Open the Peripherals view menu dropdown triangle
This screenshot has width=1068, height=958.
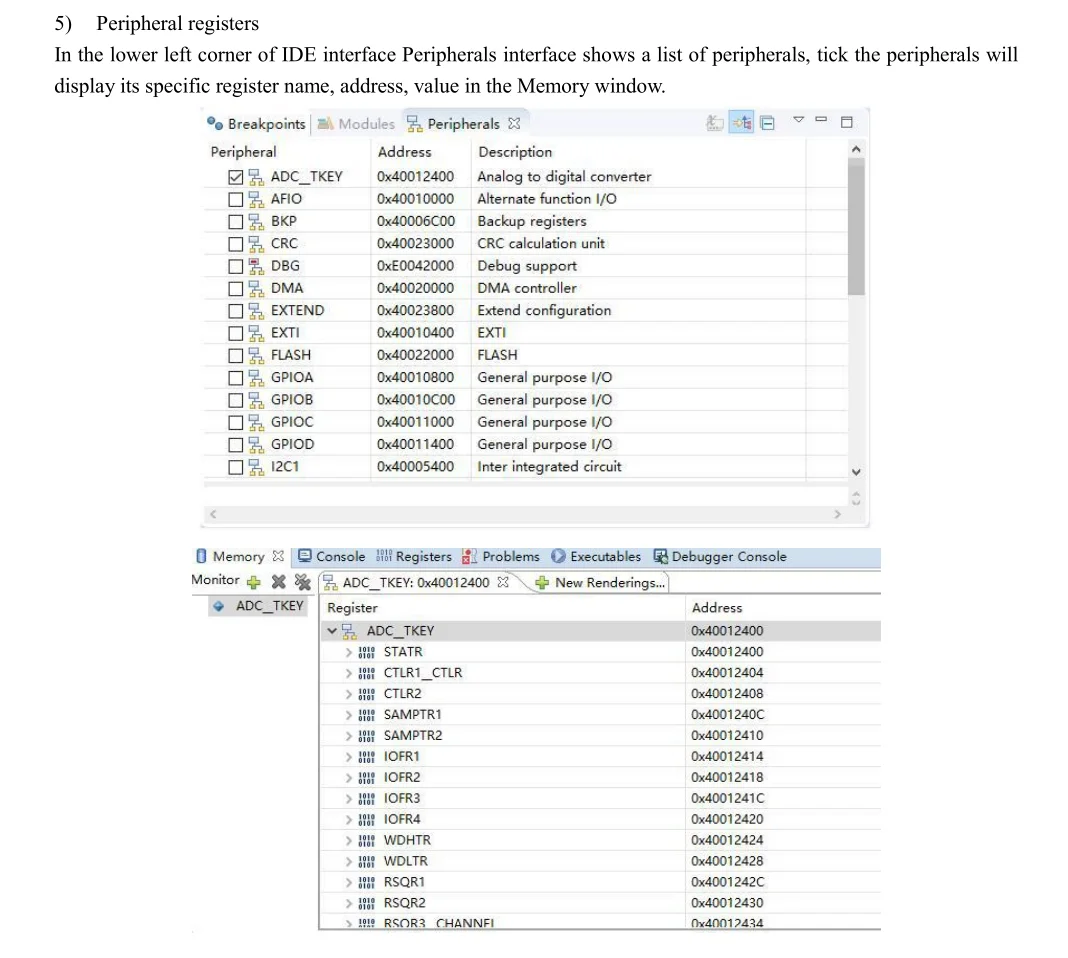point(798,120)
